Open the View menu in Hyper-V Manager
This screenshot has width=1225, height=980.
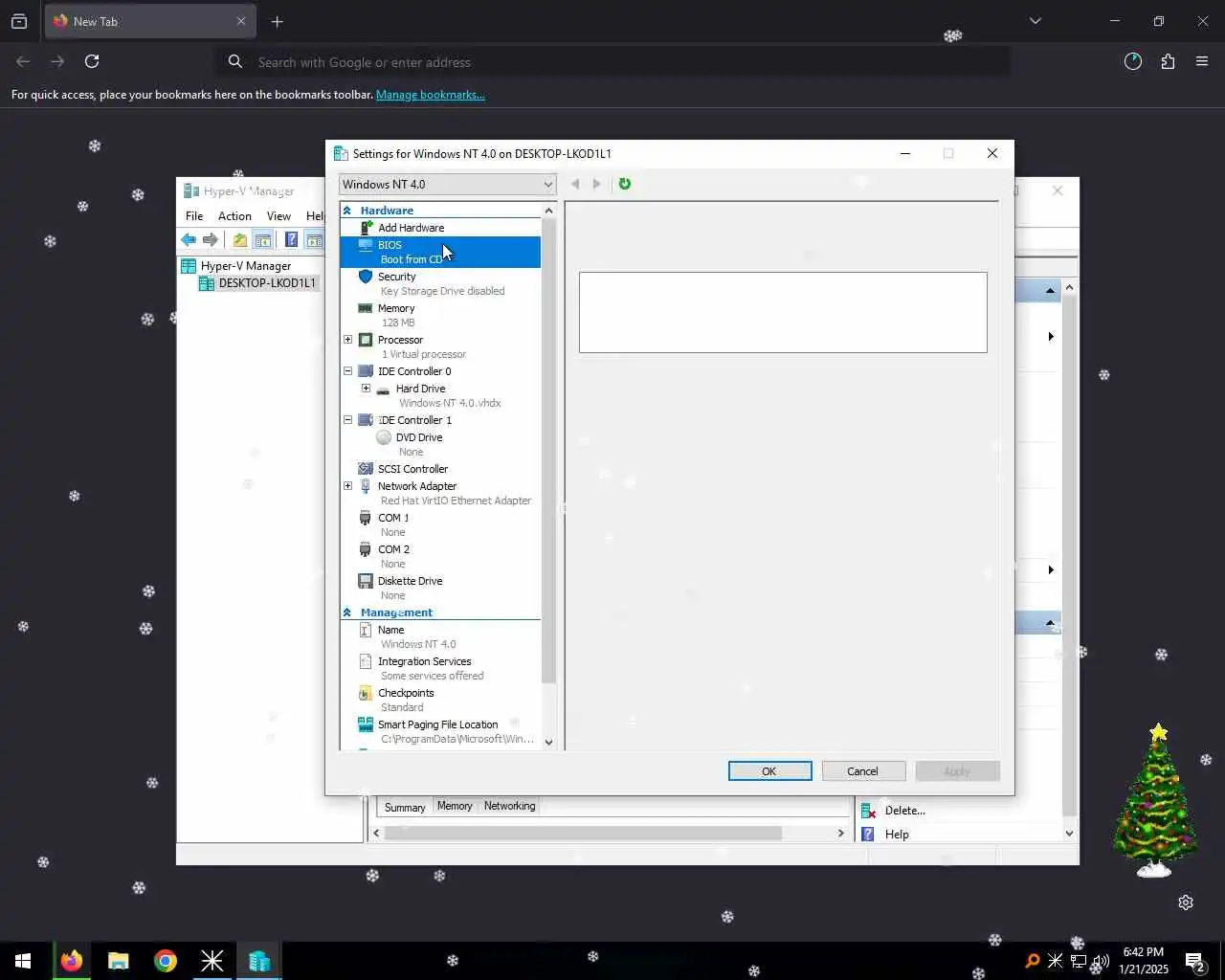(278, 216)
